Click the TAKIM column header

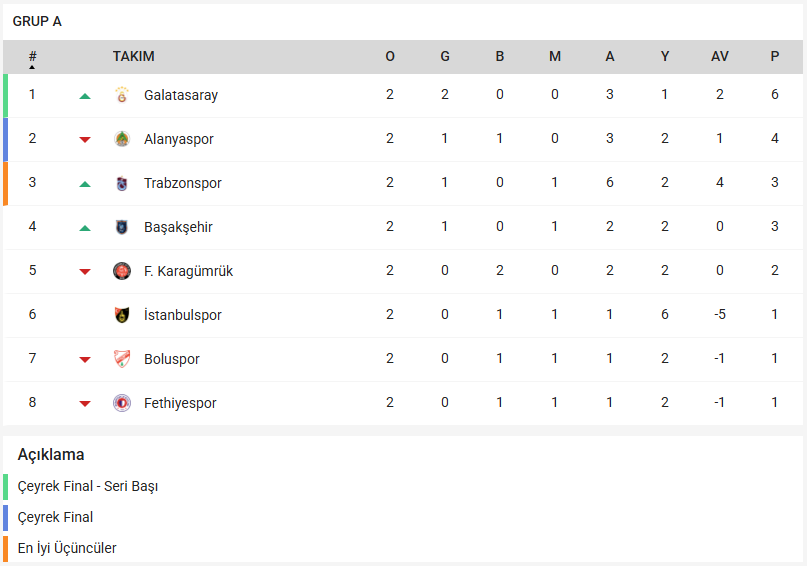(134, 57)
